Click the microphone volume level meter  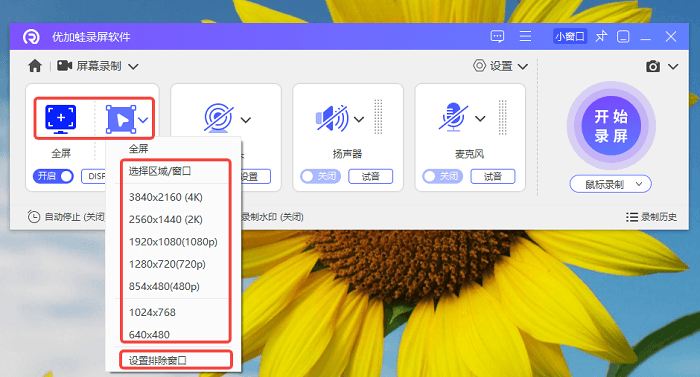coord(502,117)
